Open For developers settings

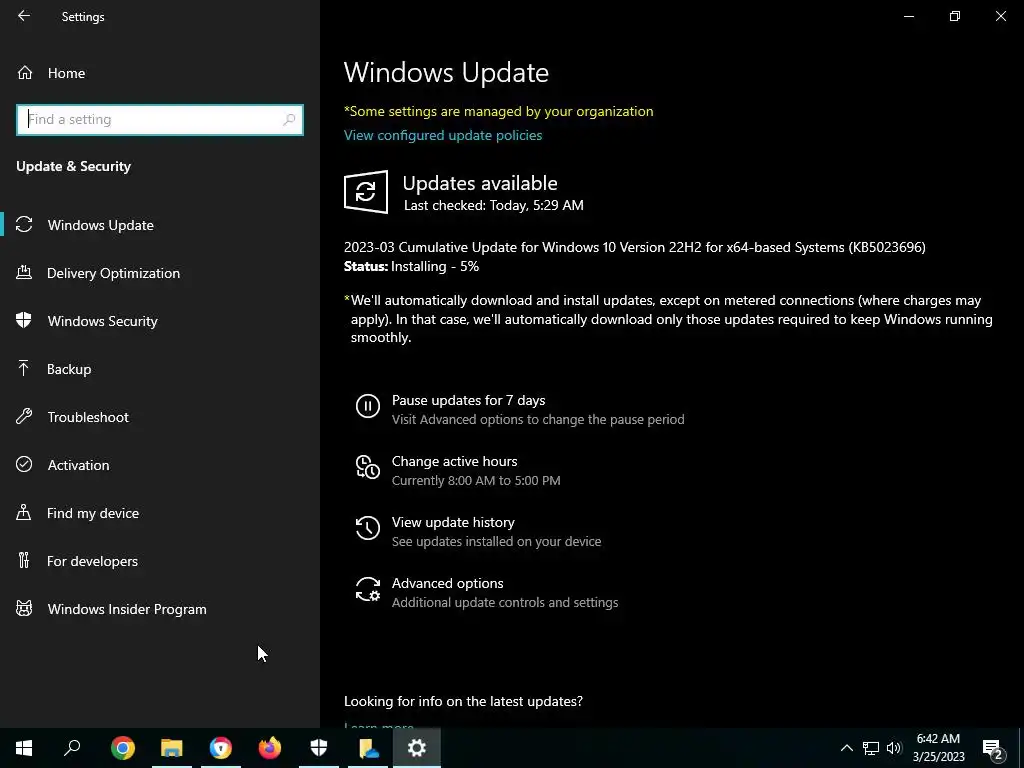(x=92, y=561)
